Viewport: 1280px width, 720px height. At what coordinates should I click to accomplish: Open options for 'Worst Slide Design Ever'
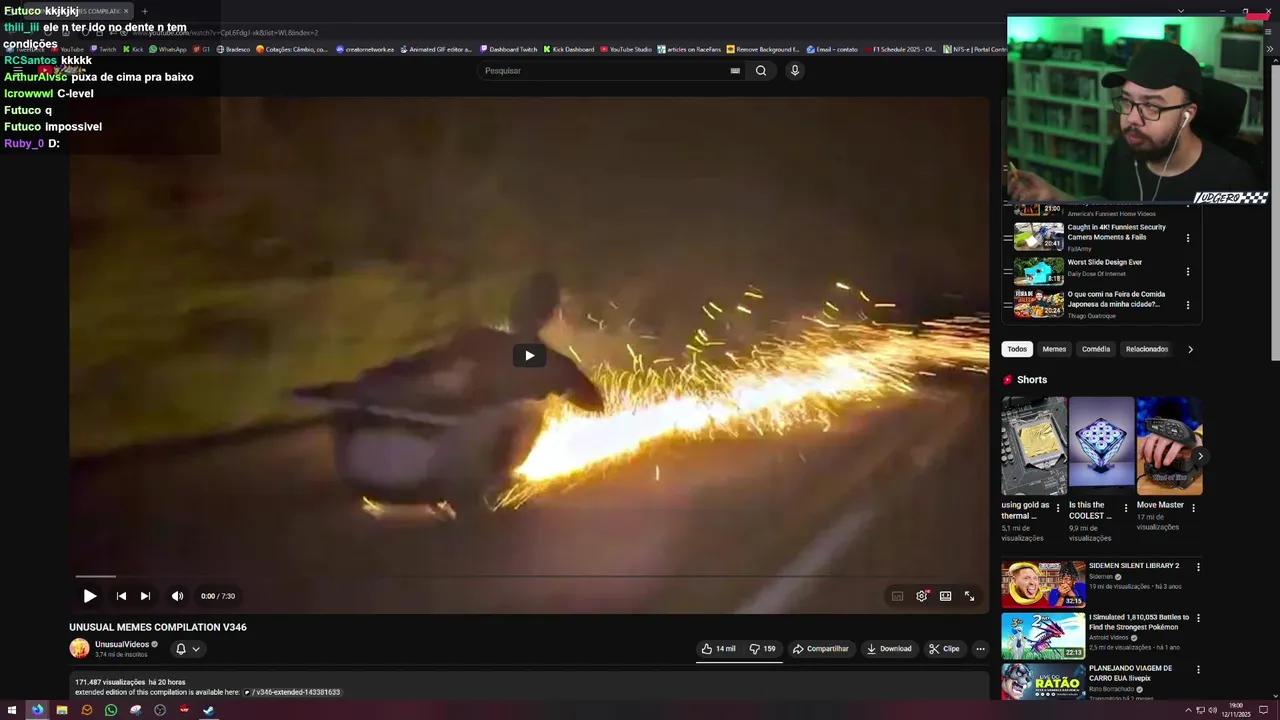[1188, 271]
